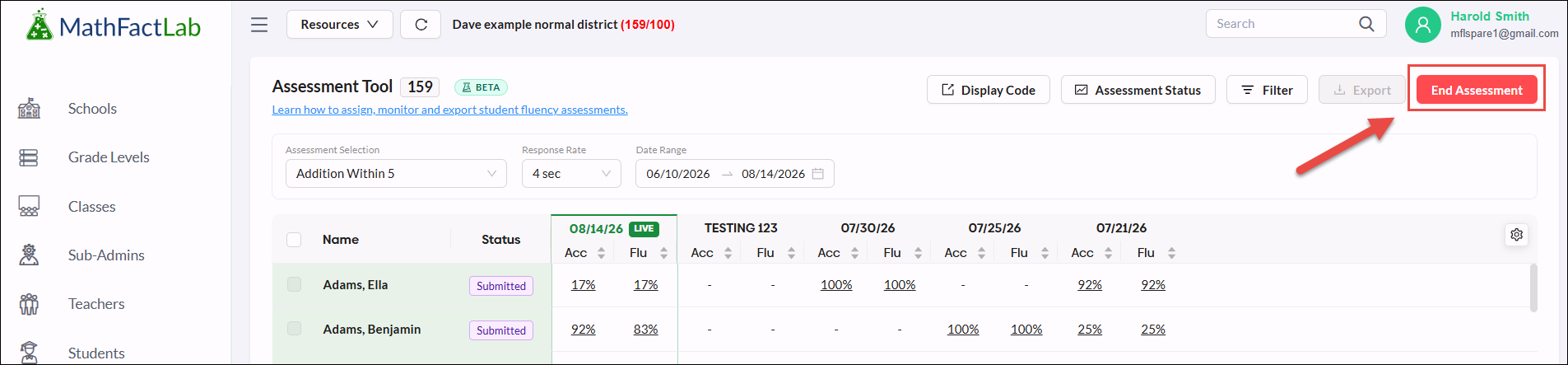The height and width of the screenshot is (365, 1568).
Task: Click Submitted status for Adams, Ella
Action: pos(501,286)
